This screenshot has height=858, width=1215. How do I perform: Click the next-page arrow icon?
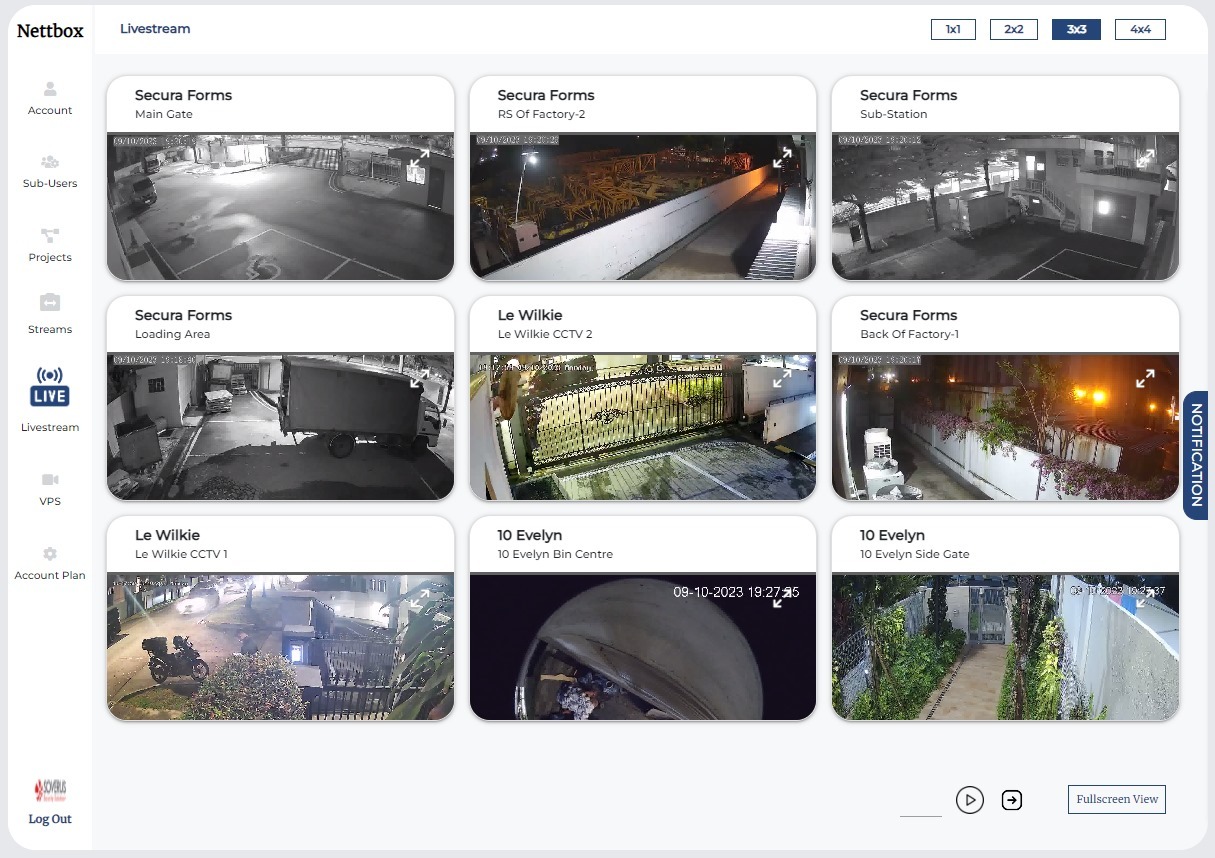pyautogui.click(x=1012, y=800)
